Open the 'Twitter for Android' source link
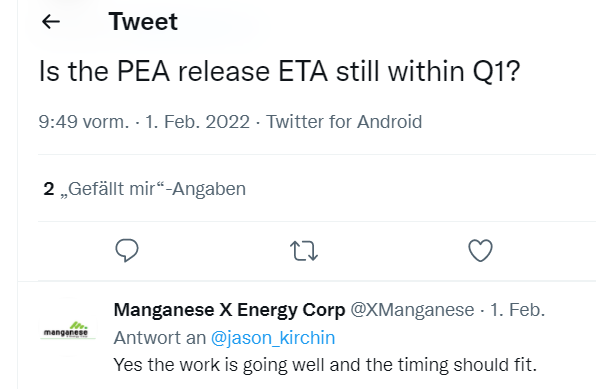Image resolution: width=596 pixels, height=389 pixels. coord(344,122)
